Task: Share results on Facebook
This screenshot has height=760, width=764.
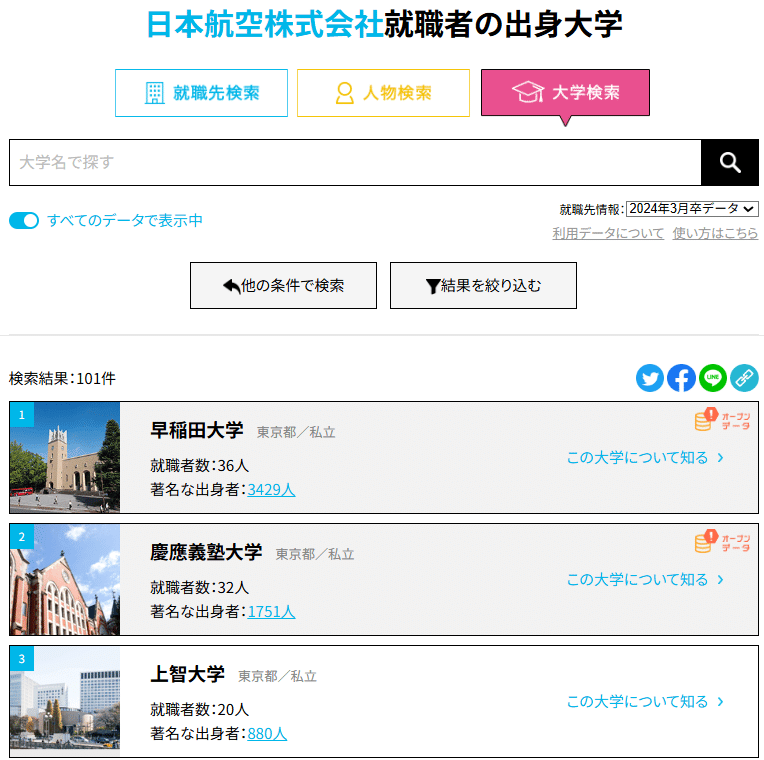Action: pos(681,378)
